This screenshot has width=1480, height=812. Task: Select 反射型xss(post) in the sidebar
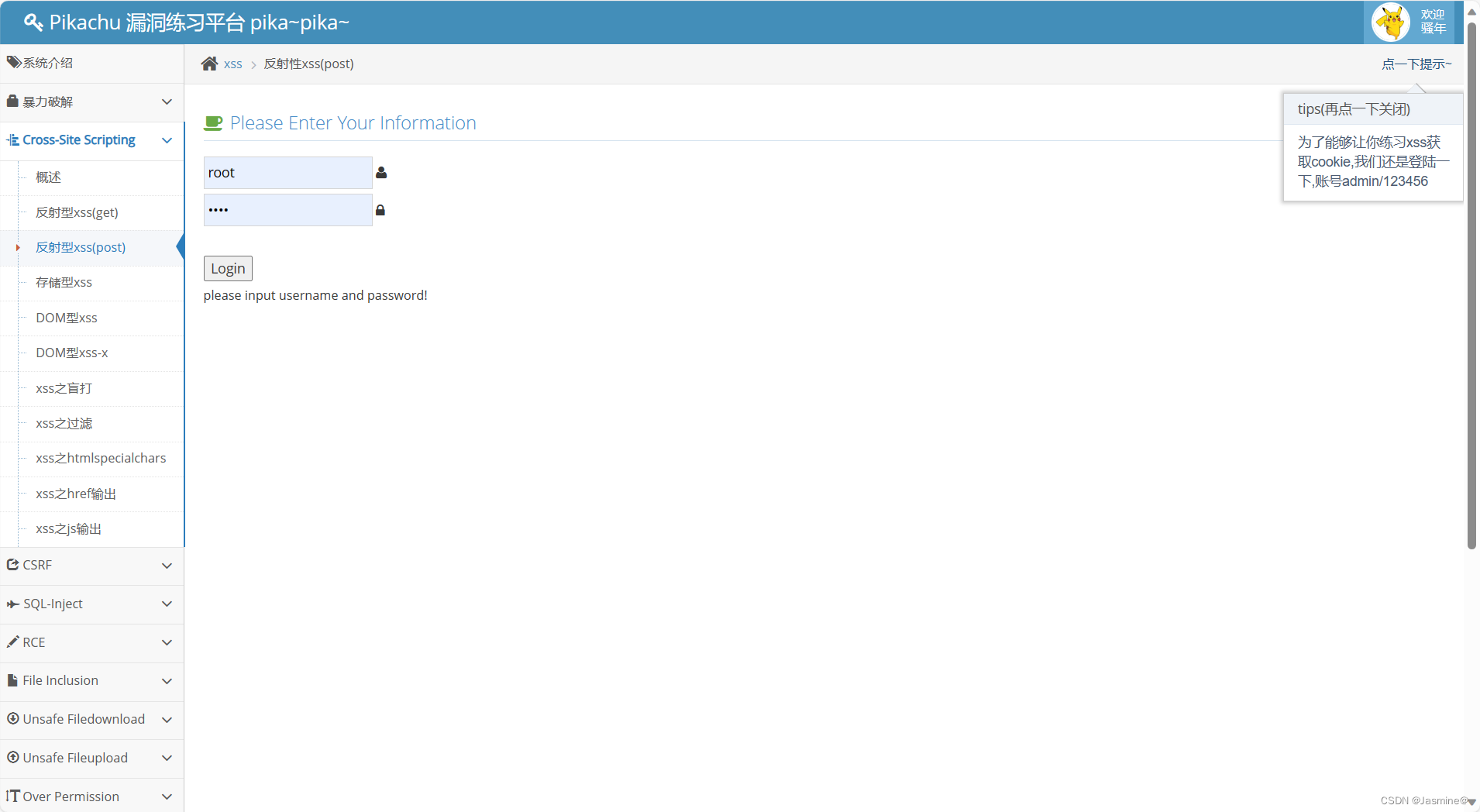click(81, 247)
